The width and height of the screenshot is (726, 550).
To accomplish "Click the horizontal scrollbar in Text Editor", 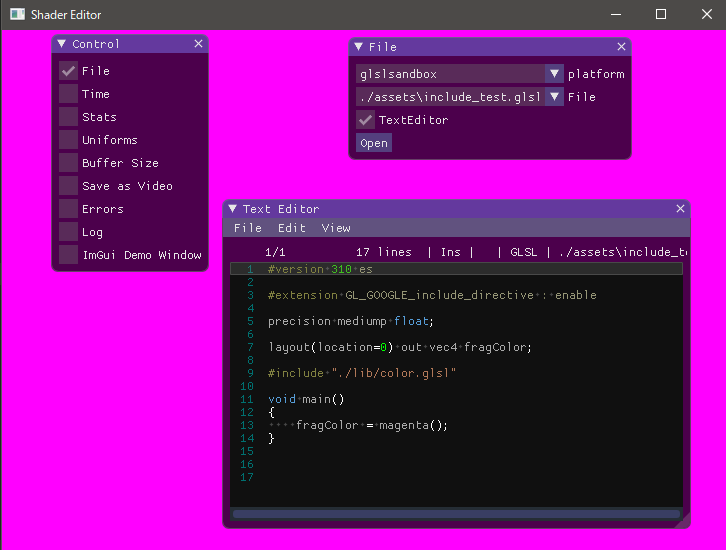I will click(x=457, y=513).
